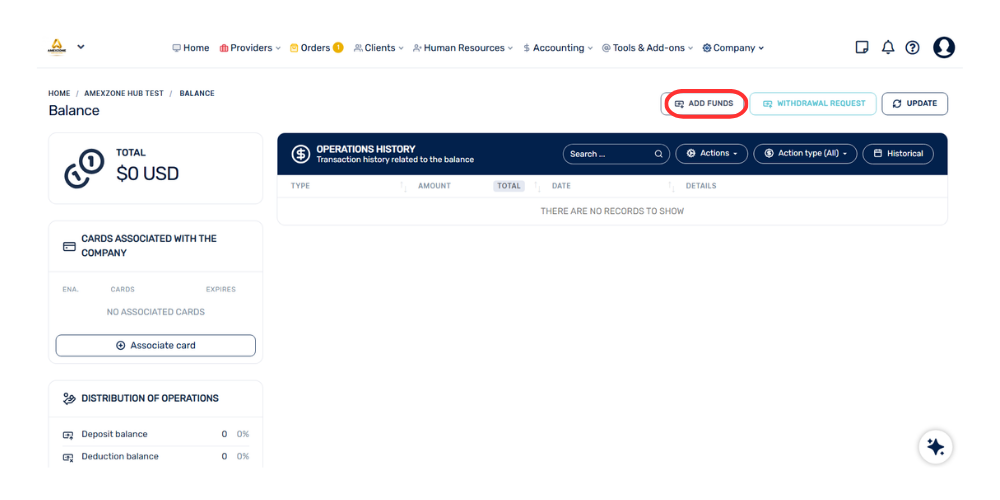This screenshot has height=500, width=1000.
Task: Click the Associate card button
Action: [156, 345]
